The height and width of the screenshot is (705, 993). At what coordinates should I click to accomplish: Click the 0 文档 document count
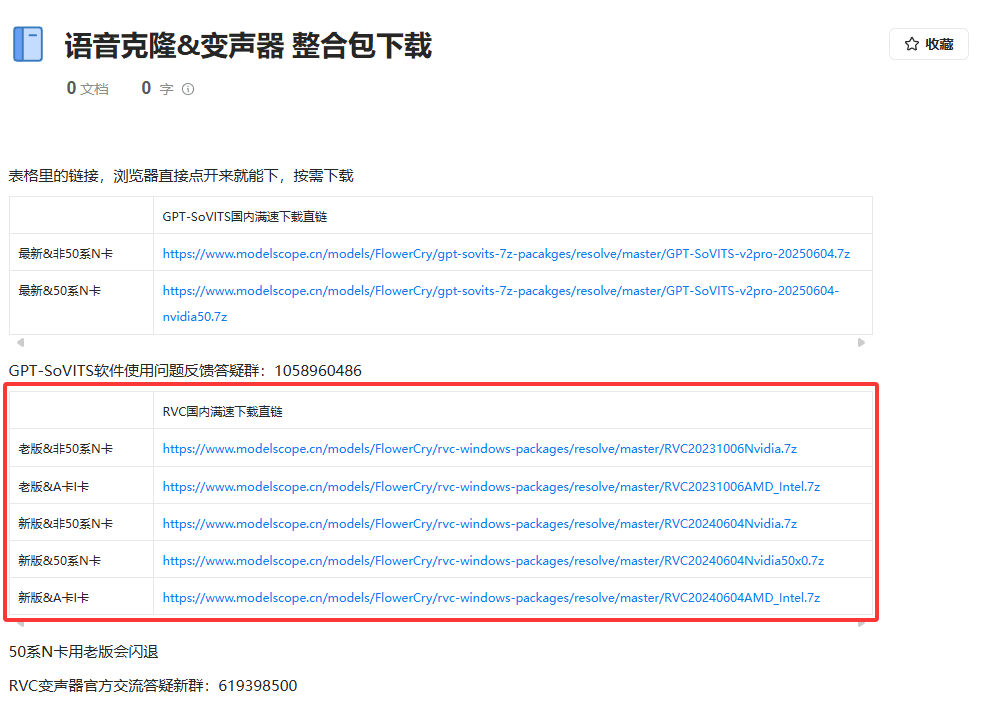(87, 89)
